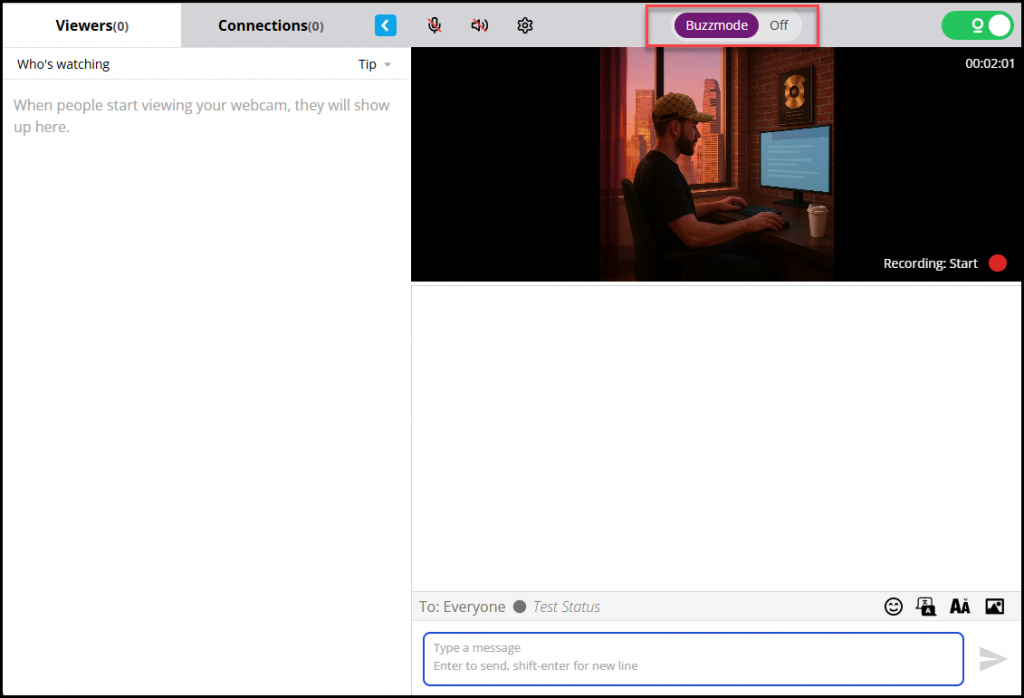The width and height of the screenshot is (1024, 698).
Task: Open the Connections tab
Action: [270, 25]
